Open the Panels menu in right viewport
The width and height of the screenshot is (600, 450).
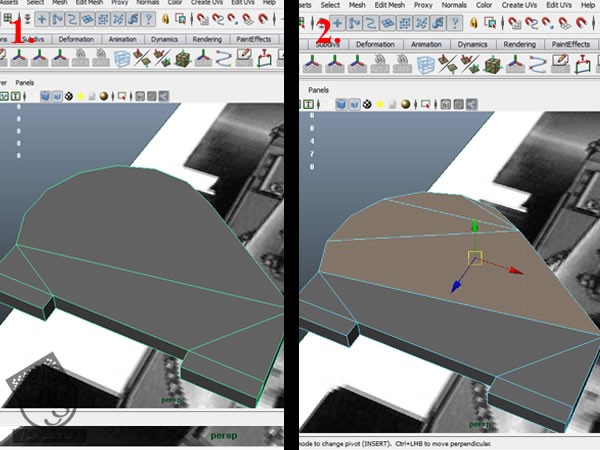pos(318,89)
